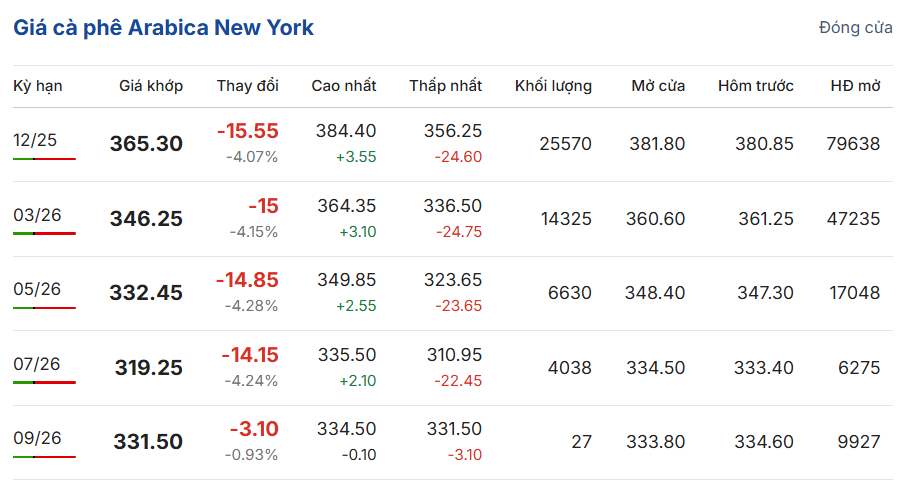The image size is (906, 486).
Task: Click the 349.85 highest price cell
Action: coord(346,281)
